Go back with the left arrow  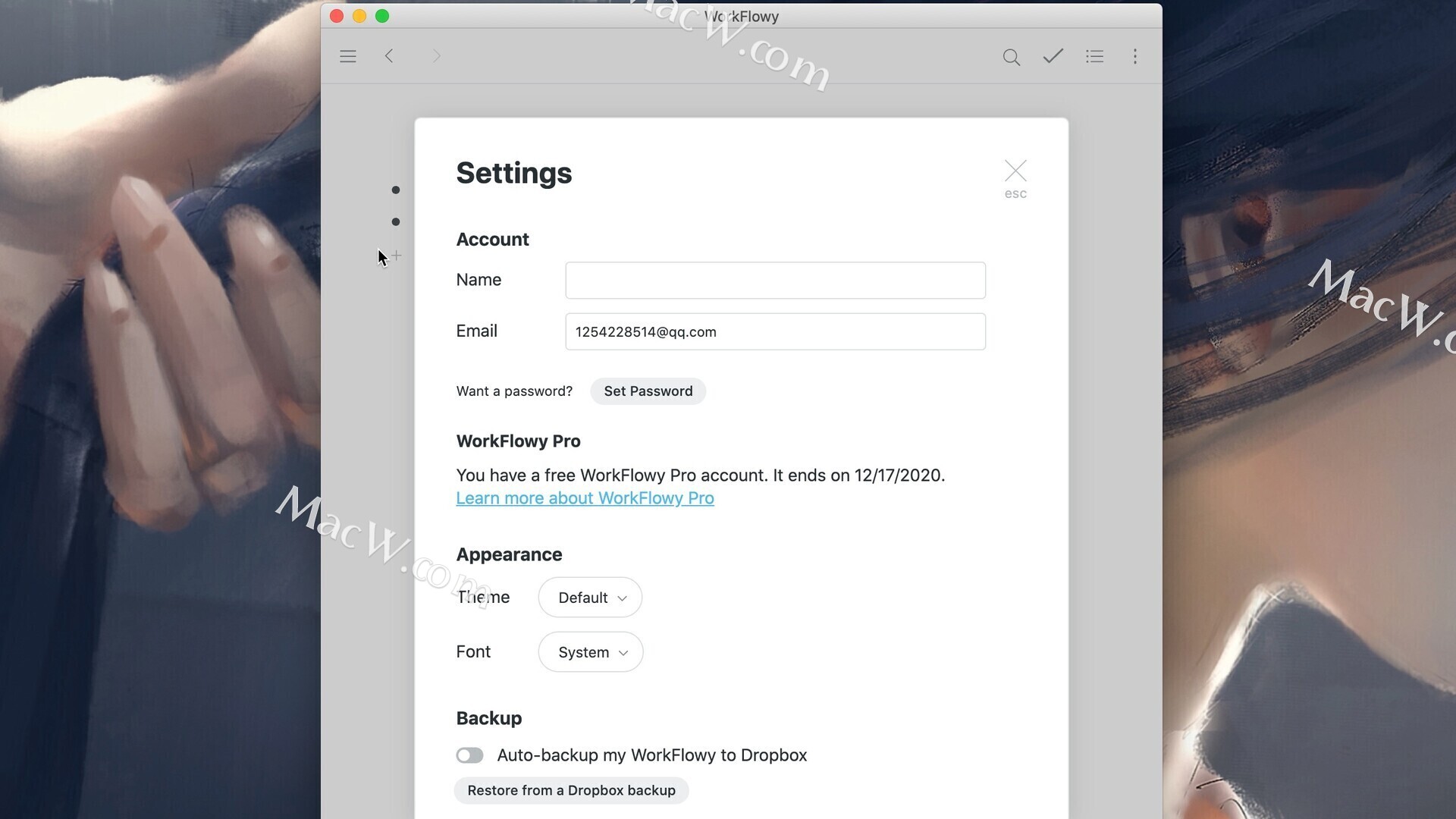tap(389, 56)
